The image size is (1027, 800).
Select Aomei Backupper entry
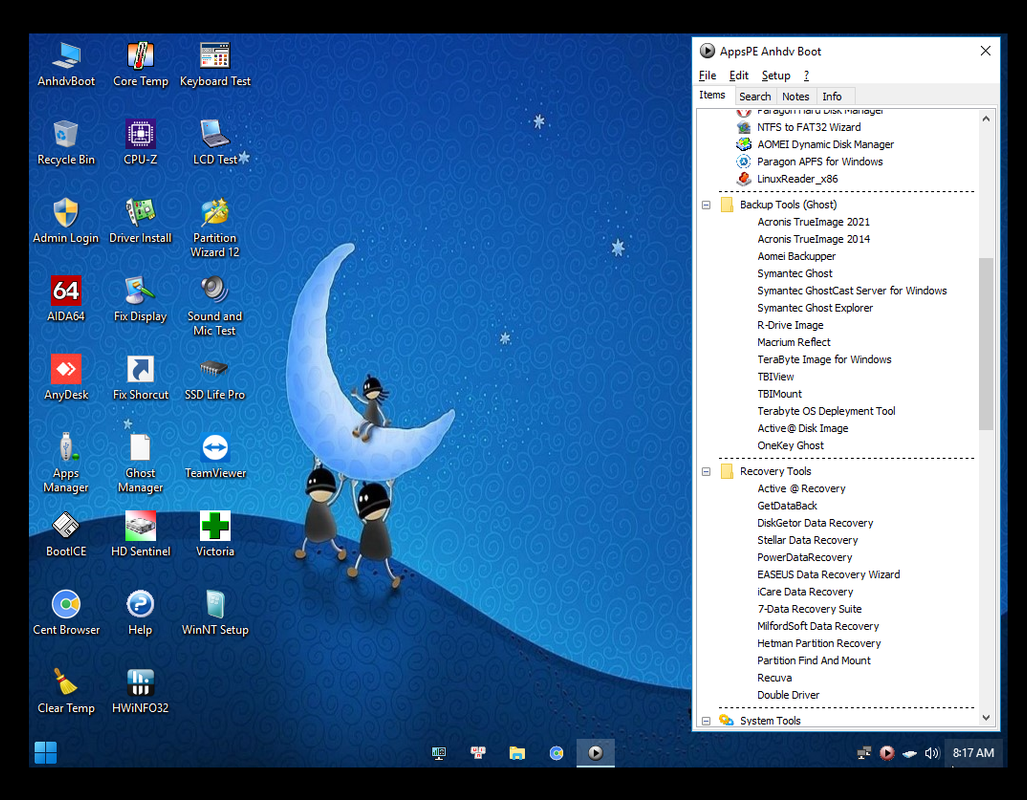coord(796,256)
